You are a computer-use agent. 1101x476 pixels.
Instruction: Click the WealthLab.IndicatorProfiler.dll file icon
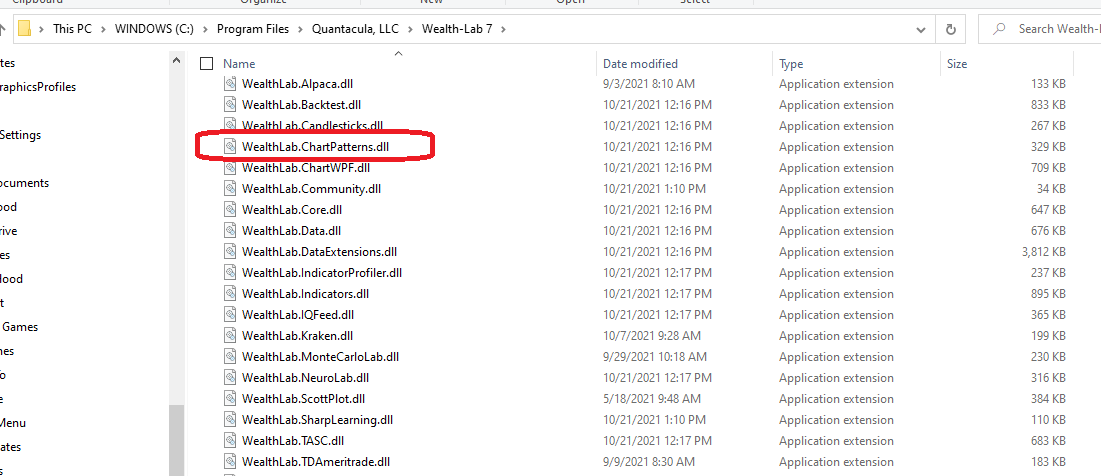(x=231, y=273)
